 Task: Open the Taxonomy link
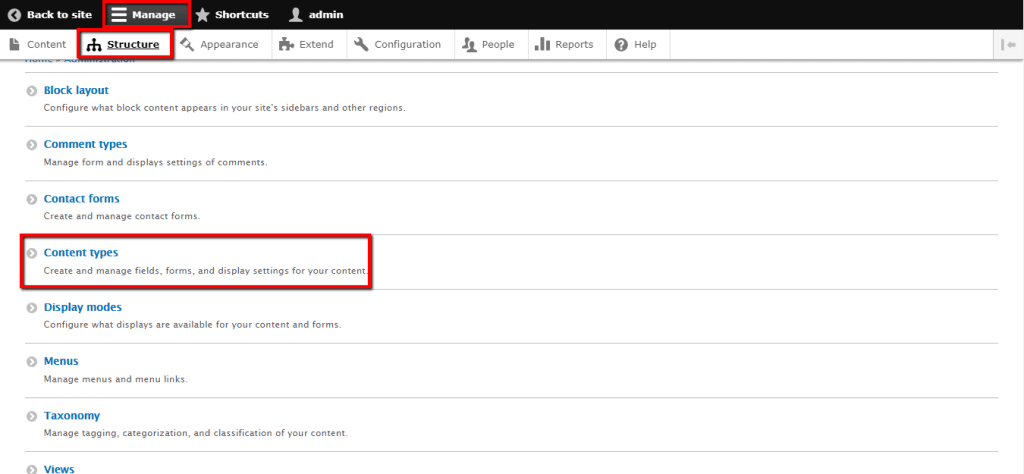pos(72,415)
